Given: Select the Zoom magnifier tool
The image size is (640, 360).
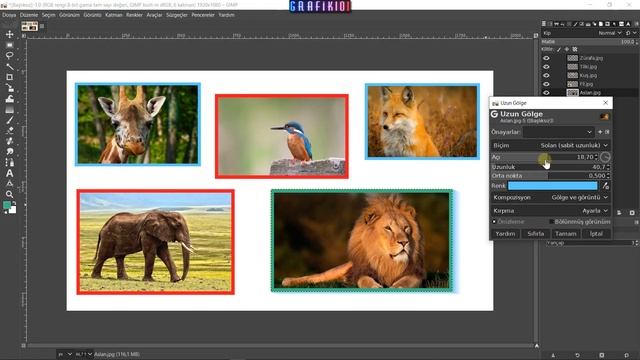Looking at the screenshot, I should (9, 194).
